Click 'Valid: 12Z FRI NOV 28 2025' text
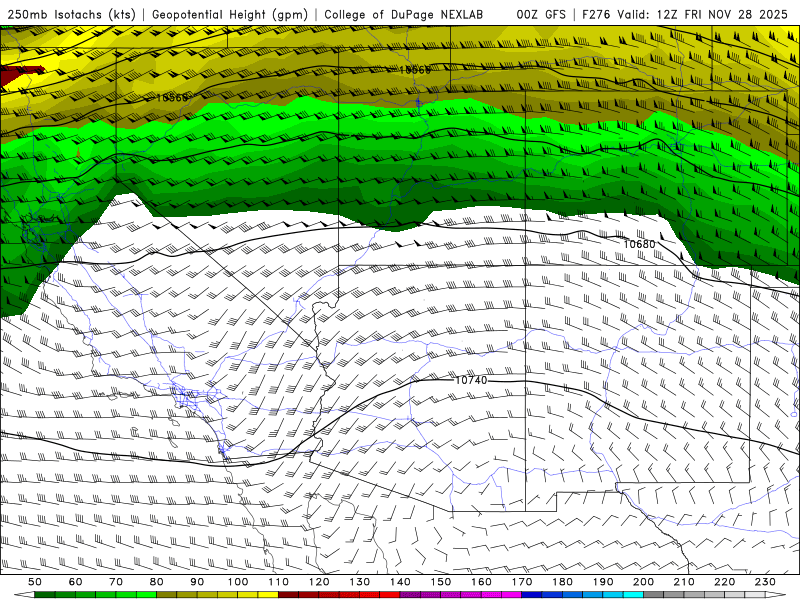This screenshot has width=800, height=600. (x=703, y=14)
